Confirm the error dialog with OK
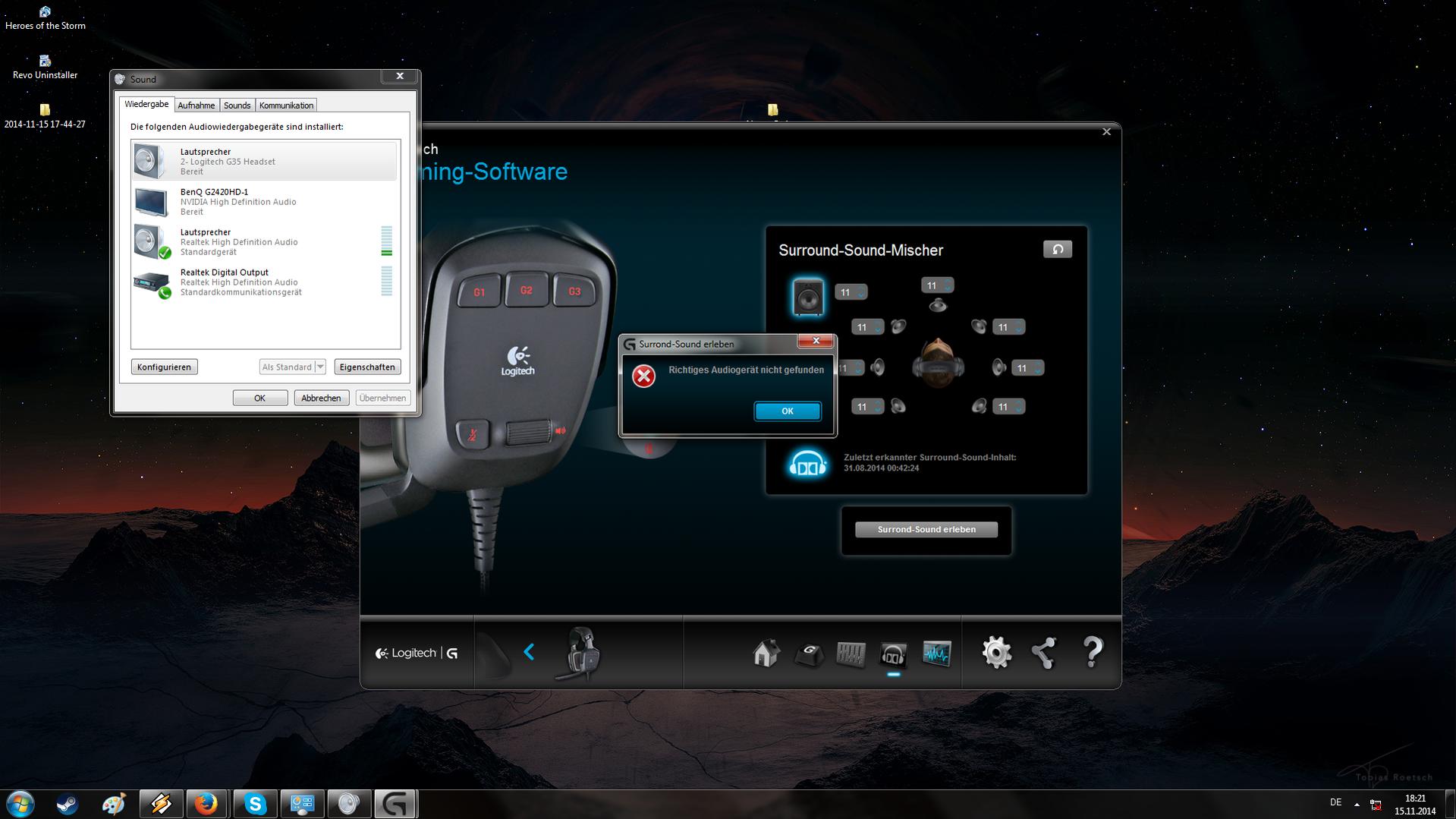Screen dimensions: 1456x819 point(787,411)
